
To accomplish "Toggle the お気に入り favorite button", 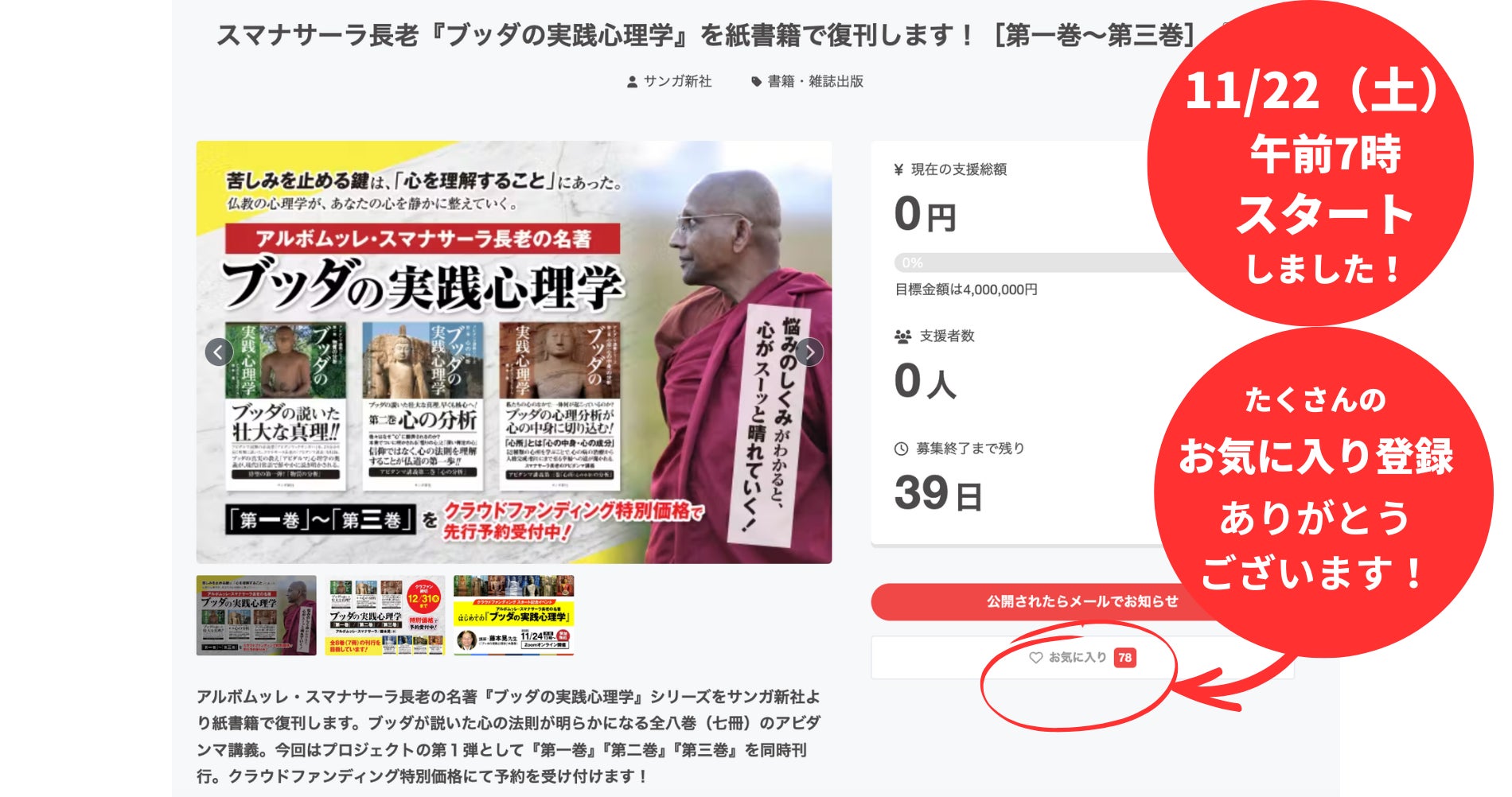I will click(1082, 658).
